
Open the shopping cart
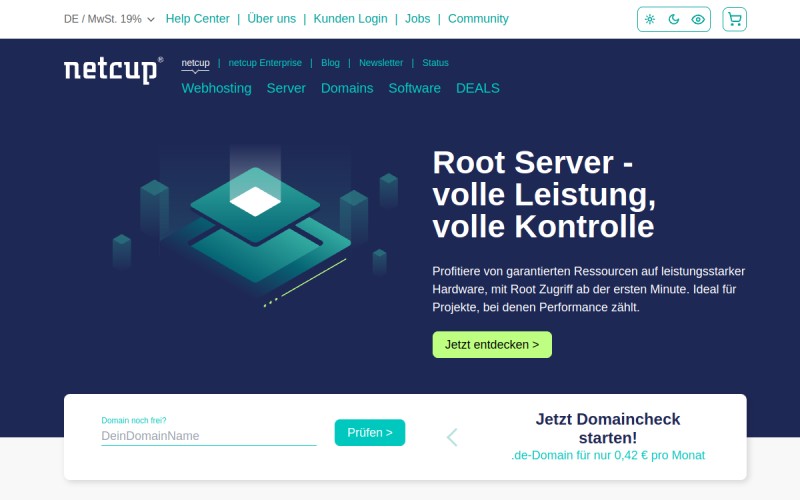tap(735, 19)
